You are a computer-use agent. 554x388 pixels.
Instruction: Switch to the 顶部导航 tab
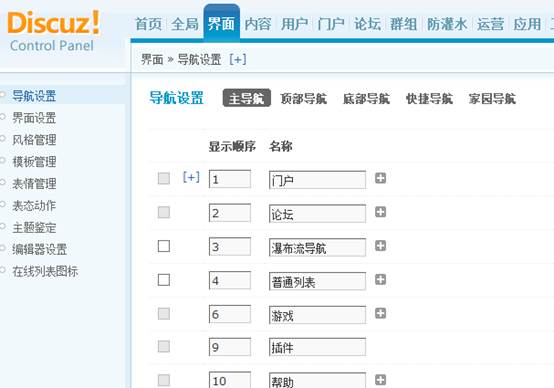(x=303, y=99)
